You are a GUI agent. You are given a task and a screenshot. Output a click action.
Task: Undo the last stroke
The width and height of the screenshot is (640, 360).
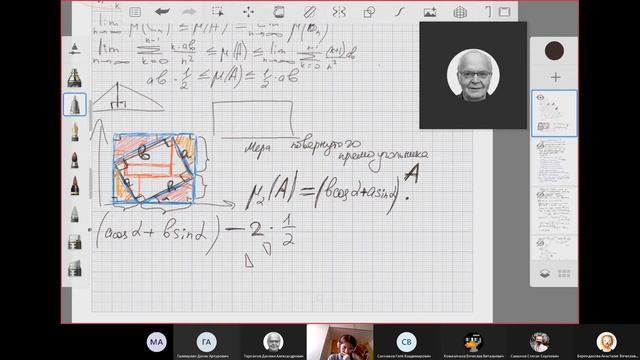coord(162,12)
